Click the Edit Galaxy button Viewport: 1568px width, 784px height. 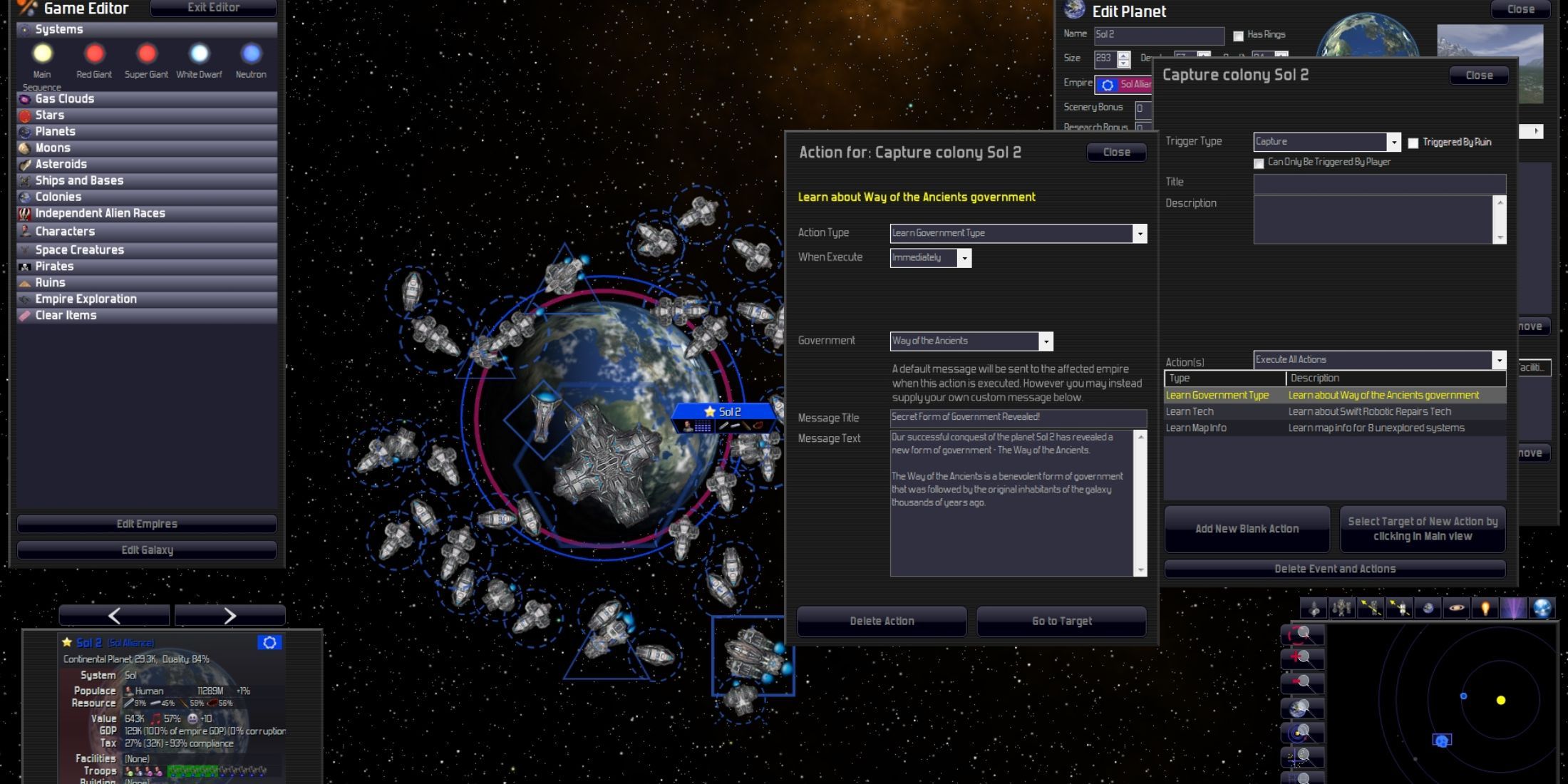click(x=147, y=550)
